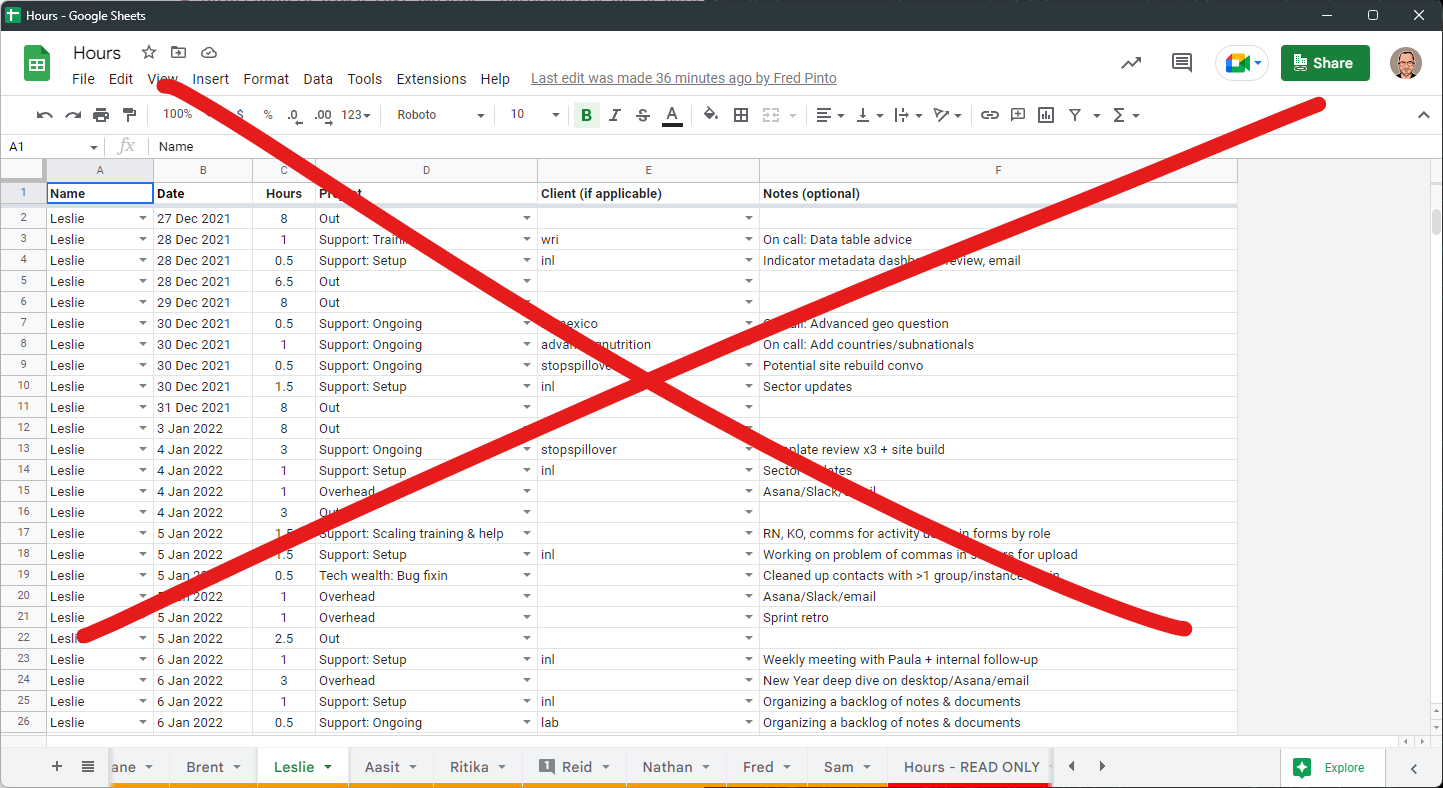
Task: Click the Explore button
Action: [x=1331, y=768]
